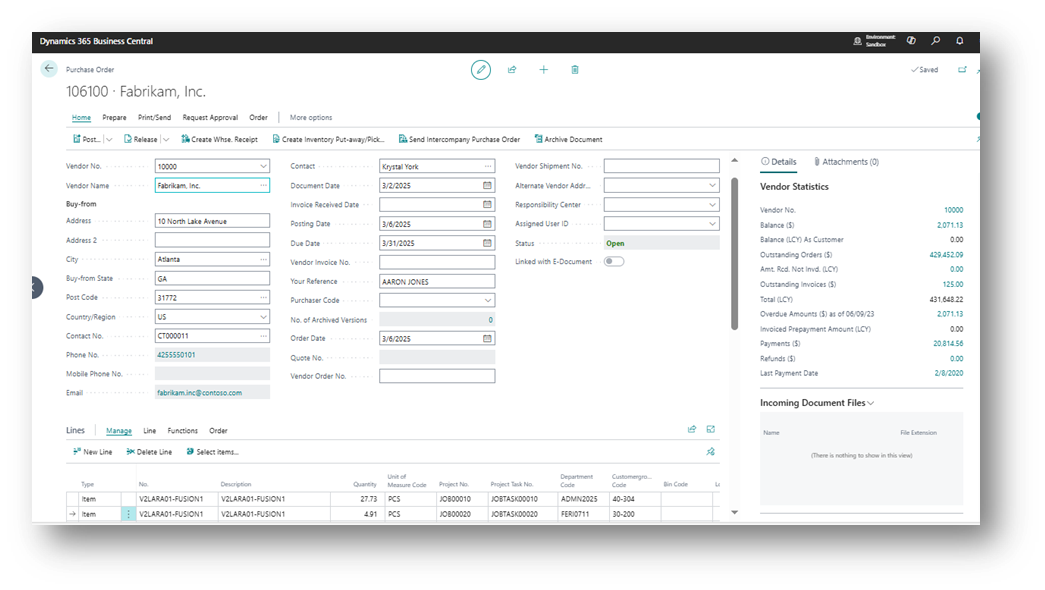Expand Release split-button dropdown arrow
1045x590 pixels.
click(166, 139)
